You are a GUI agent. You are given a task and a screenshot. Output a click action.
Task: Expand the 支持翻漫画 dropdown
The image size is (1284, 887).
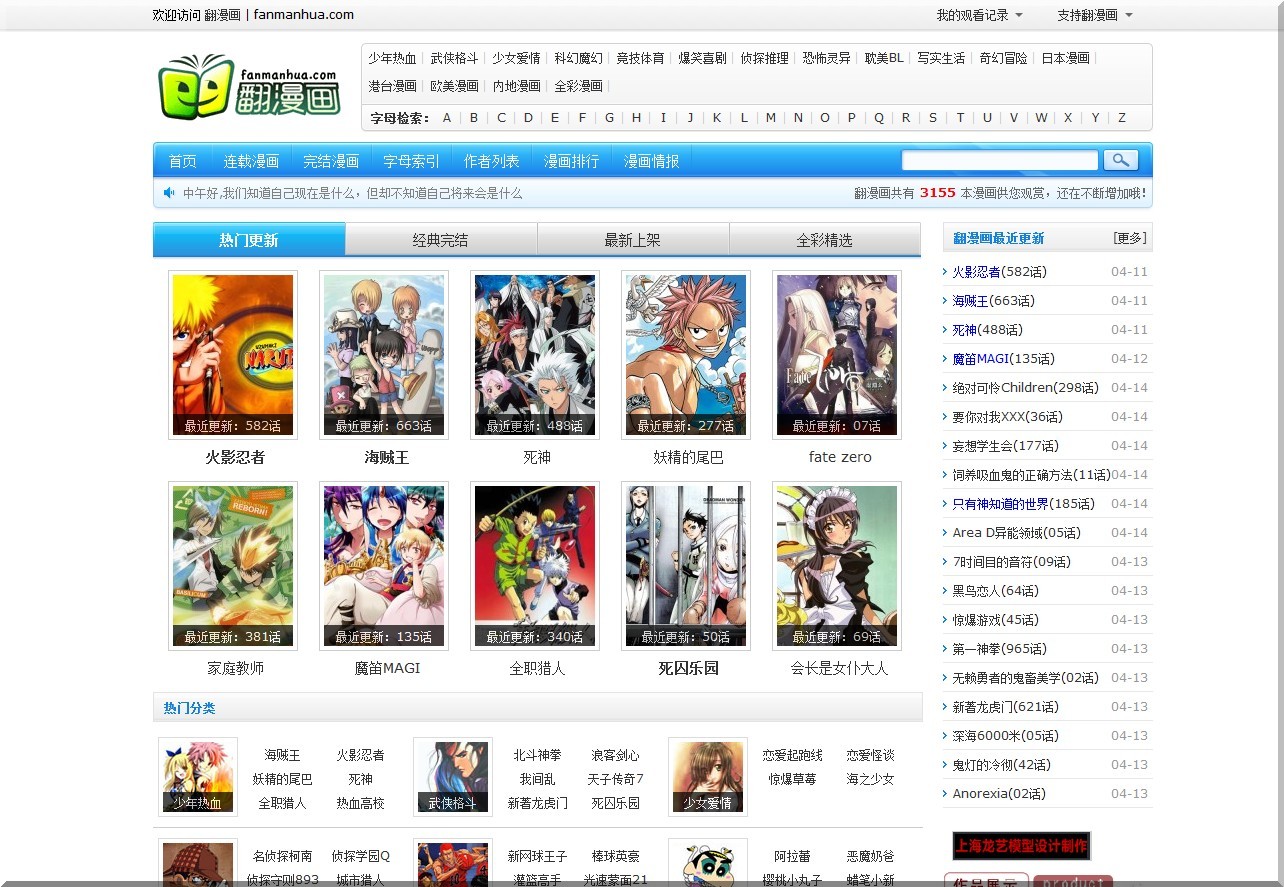coord(1094,15)
